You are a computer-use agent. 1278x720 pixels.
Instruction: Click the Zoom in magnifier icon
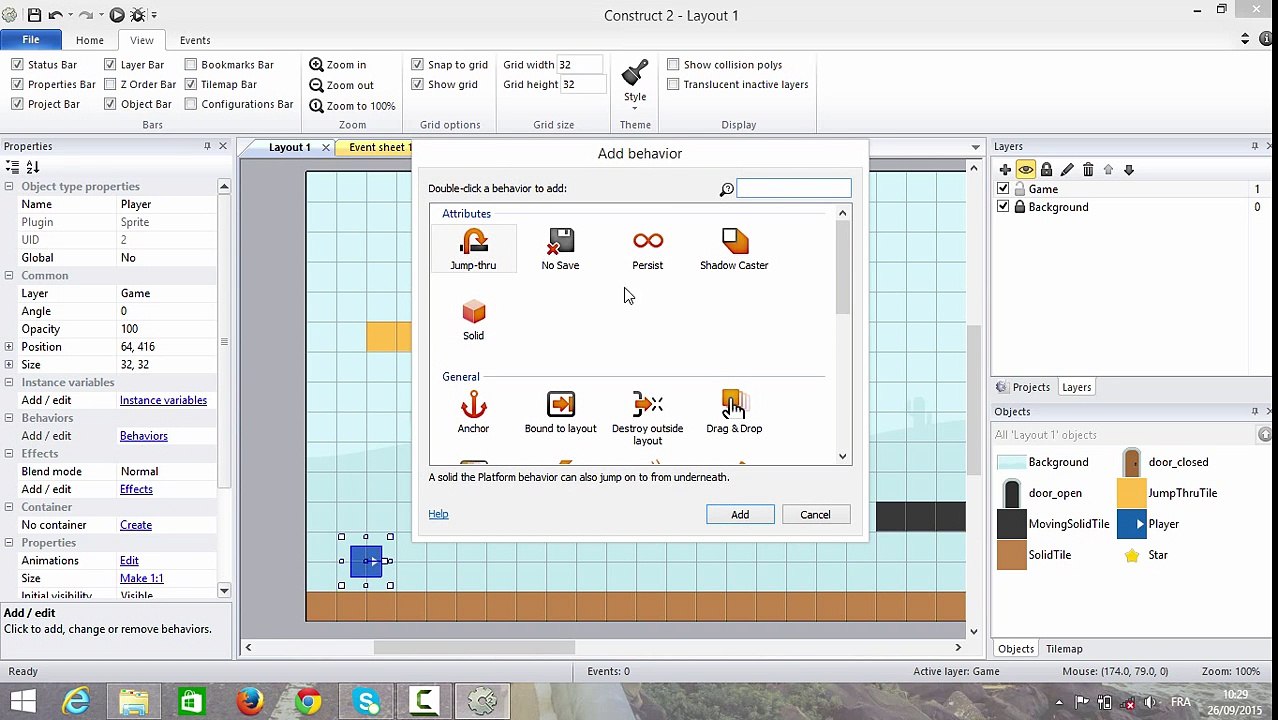pos(316,65)
